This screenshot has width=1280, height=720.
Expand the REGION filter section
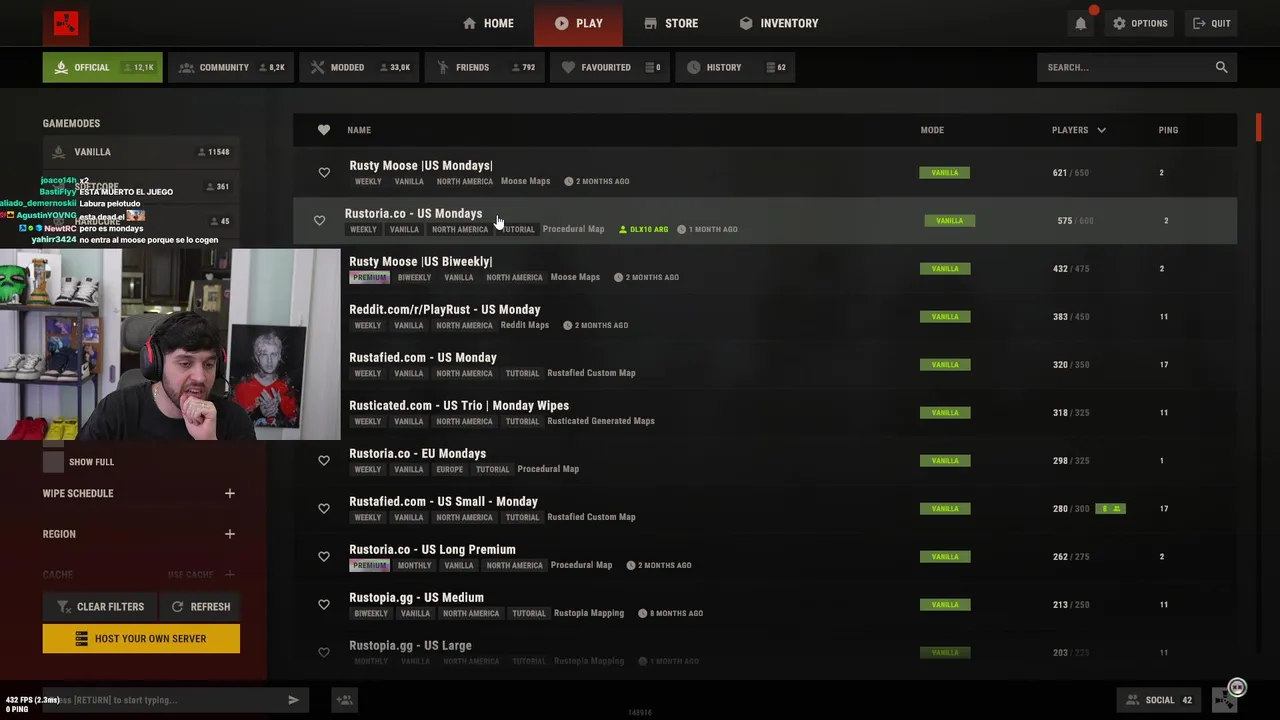229,534
